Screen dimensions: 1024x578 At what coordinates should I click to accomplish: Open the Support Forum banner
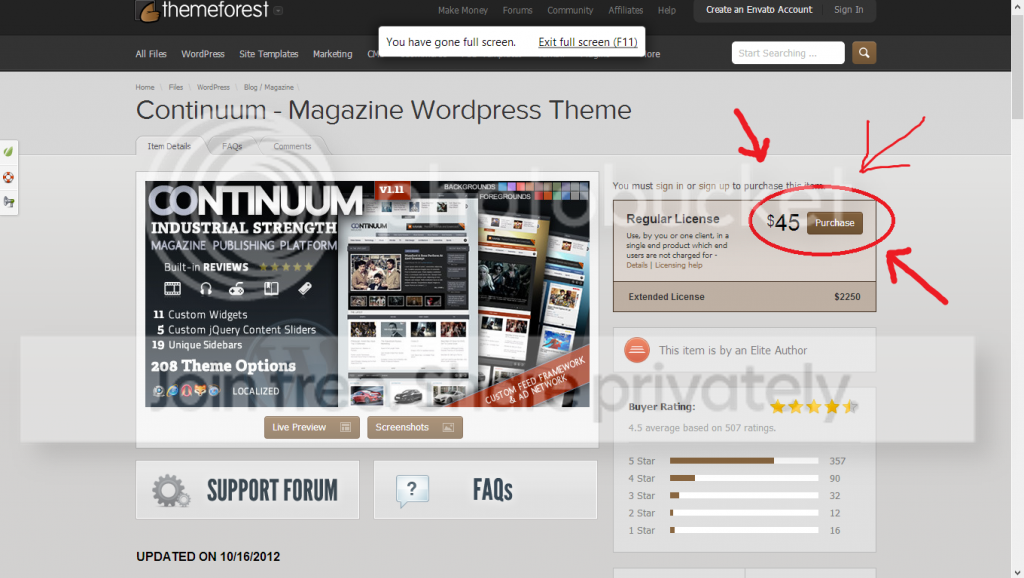click(248, 490)
